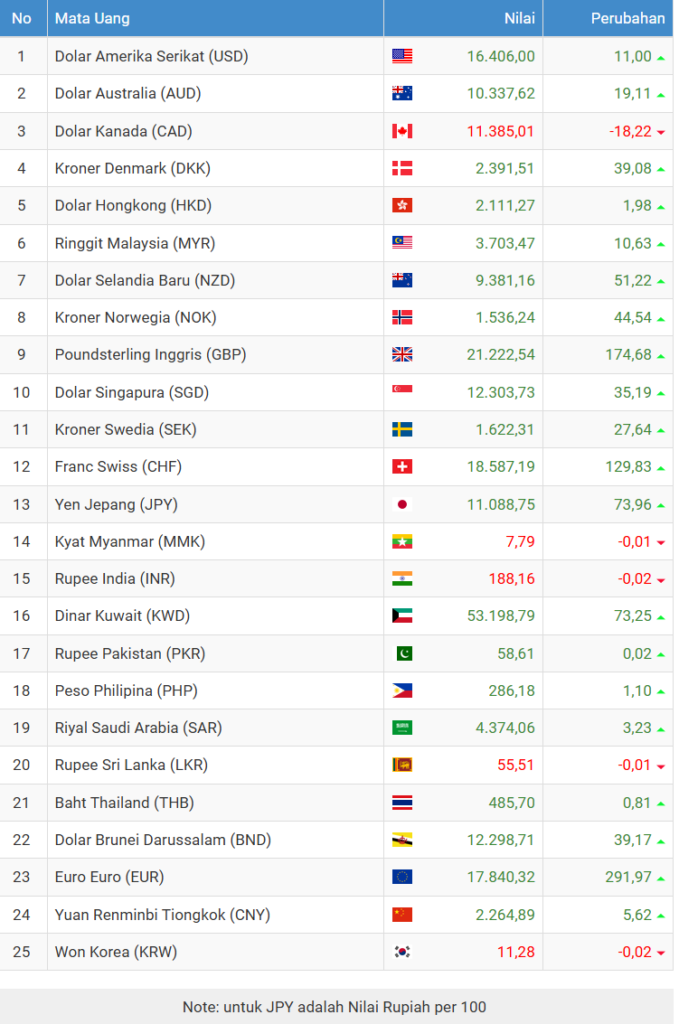The height and width of the screenshot is (1024, 679).
Task: Select Poundsterling Inggris (GBP) text
Action: click(x=151, y=355)
